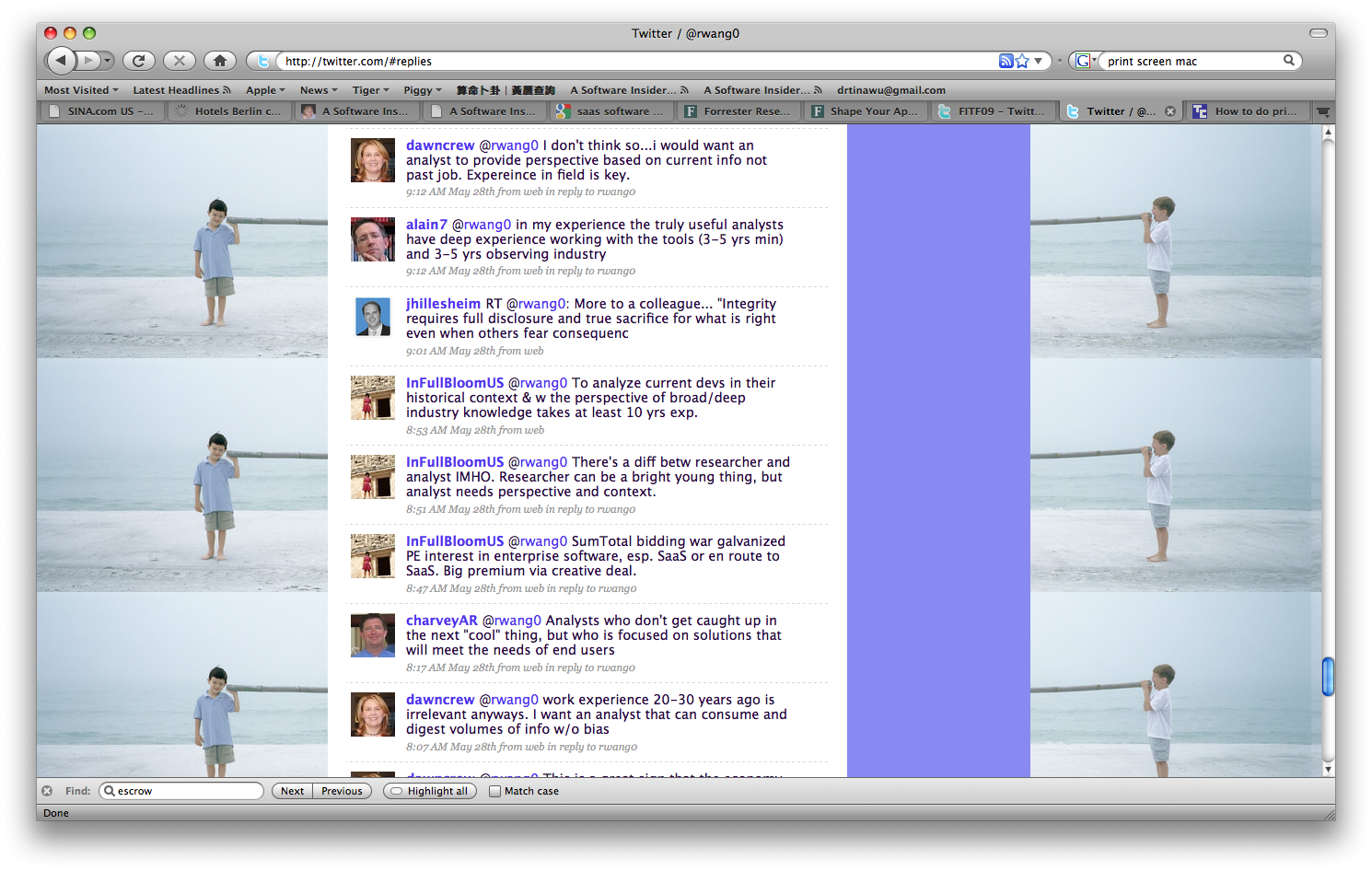Expand the Apple bookmarks folder

point(265,90)
